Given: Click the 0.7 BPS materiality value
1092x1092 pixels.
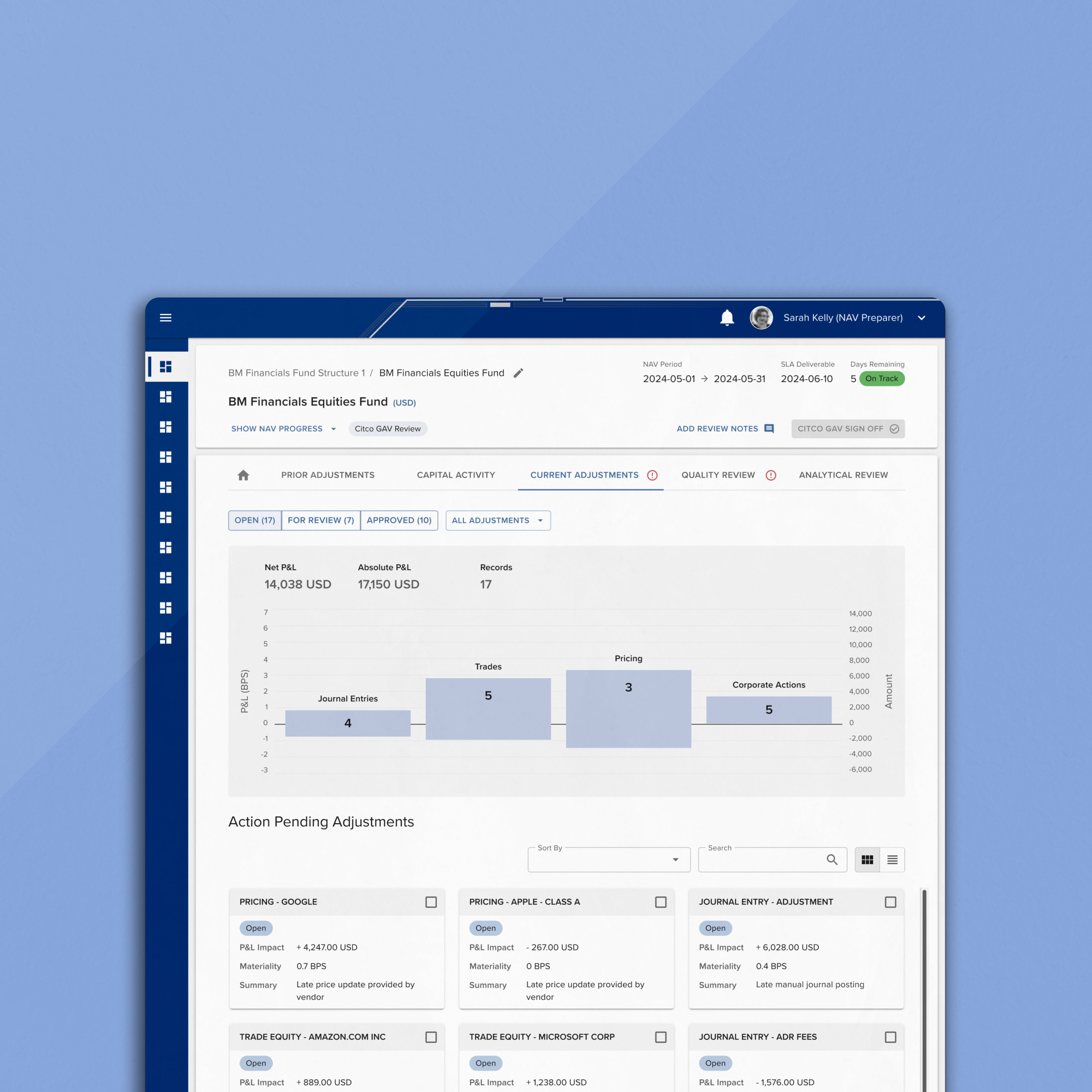Looking at the screenshot, I should click(x=311, y=966).
